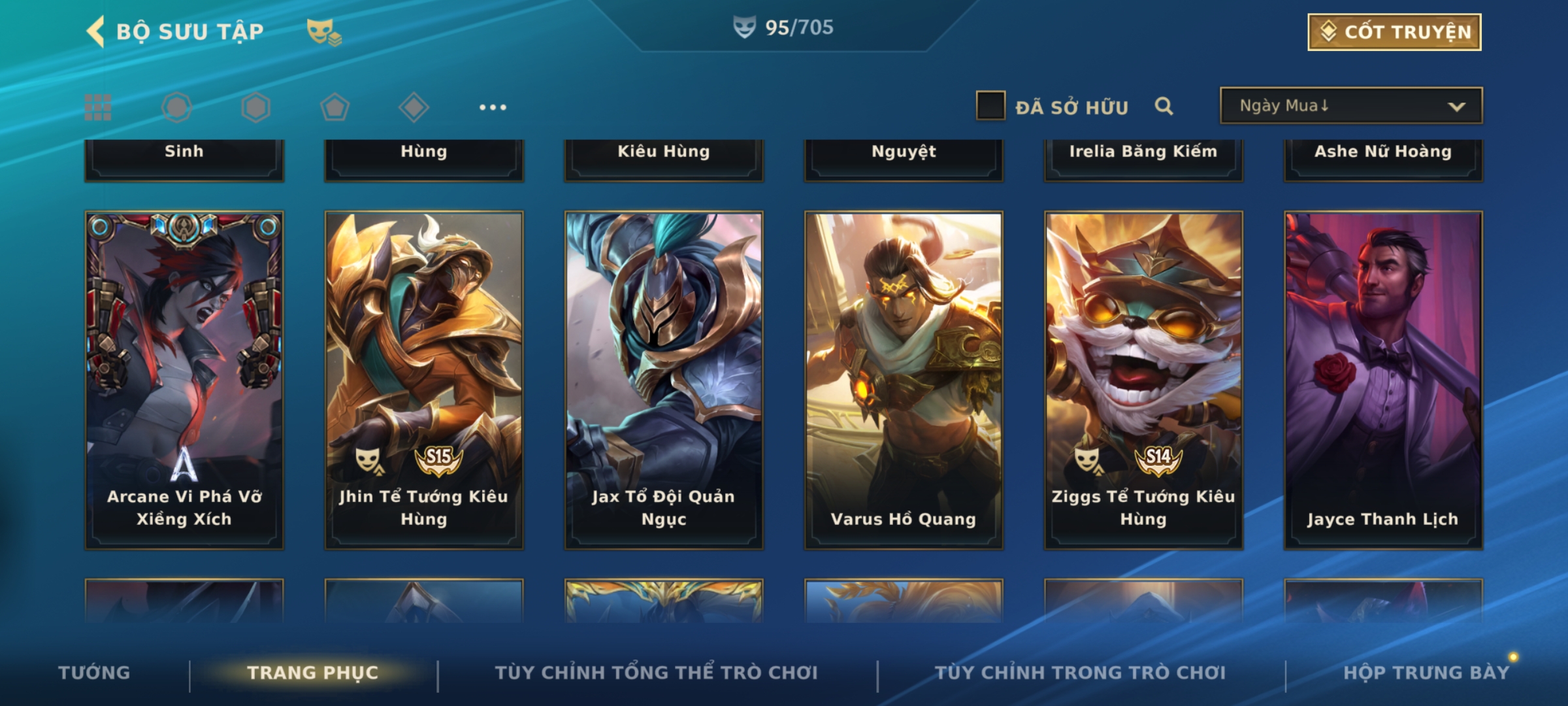Select the grid view all-skins filter
1568x706 pixels.
[x=98, y=107]
